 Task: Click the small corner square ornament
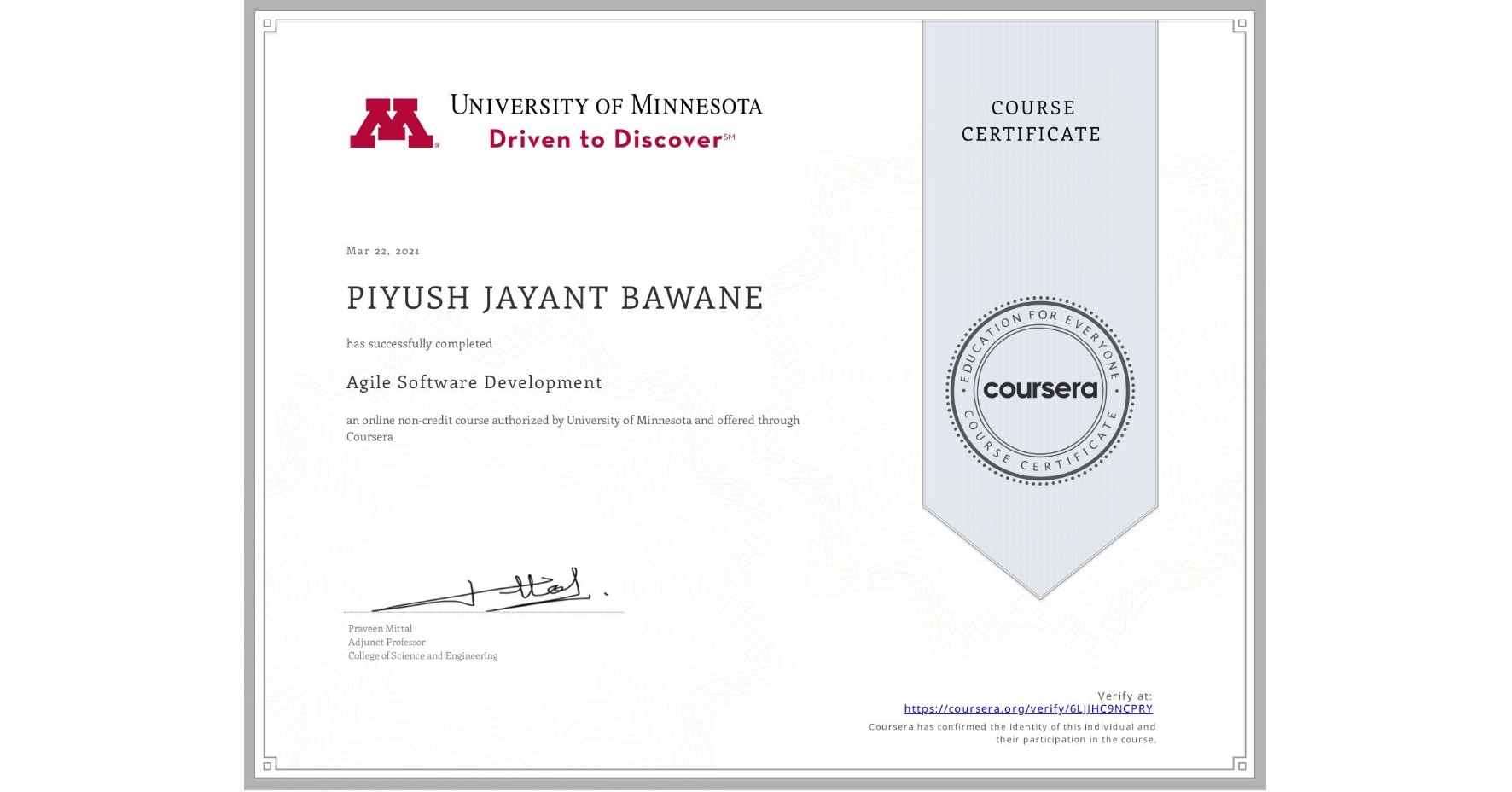[x=269, y=24]
